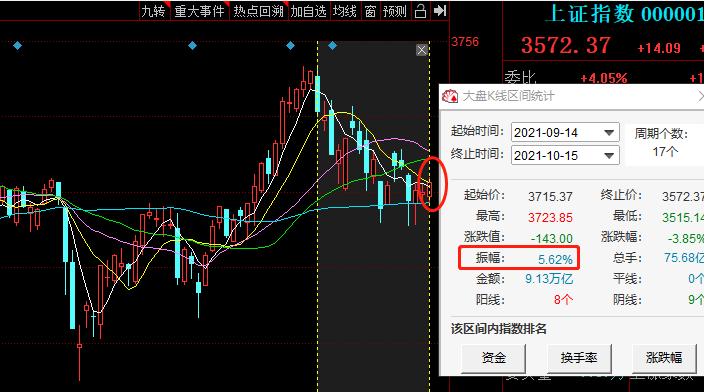
Task: Show 重大事件 on the chart
Action: (x=200, y=11)
